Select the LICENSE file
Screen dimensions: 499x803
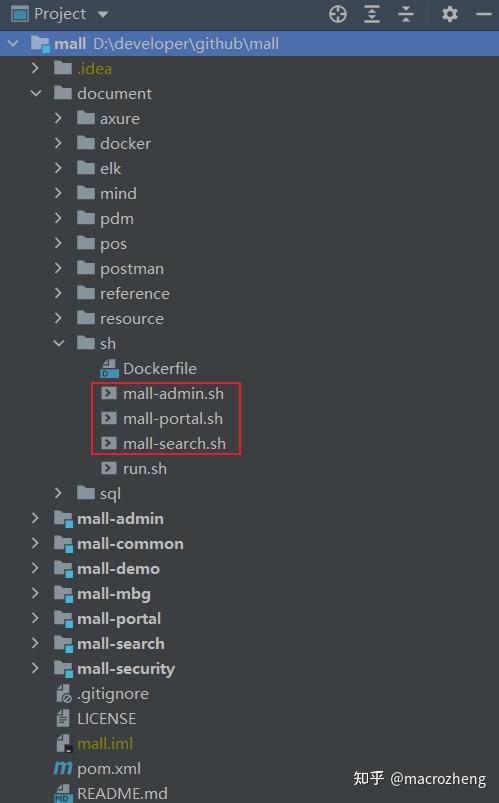pos(107,719)
